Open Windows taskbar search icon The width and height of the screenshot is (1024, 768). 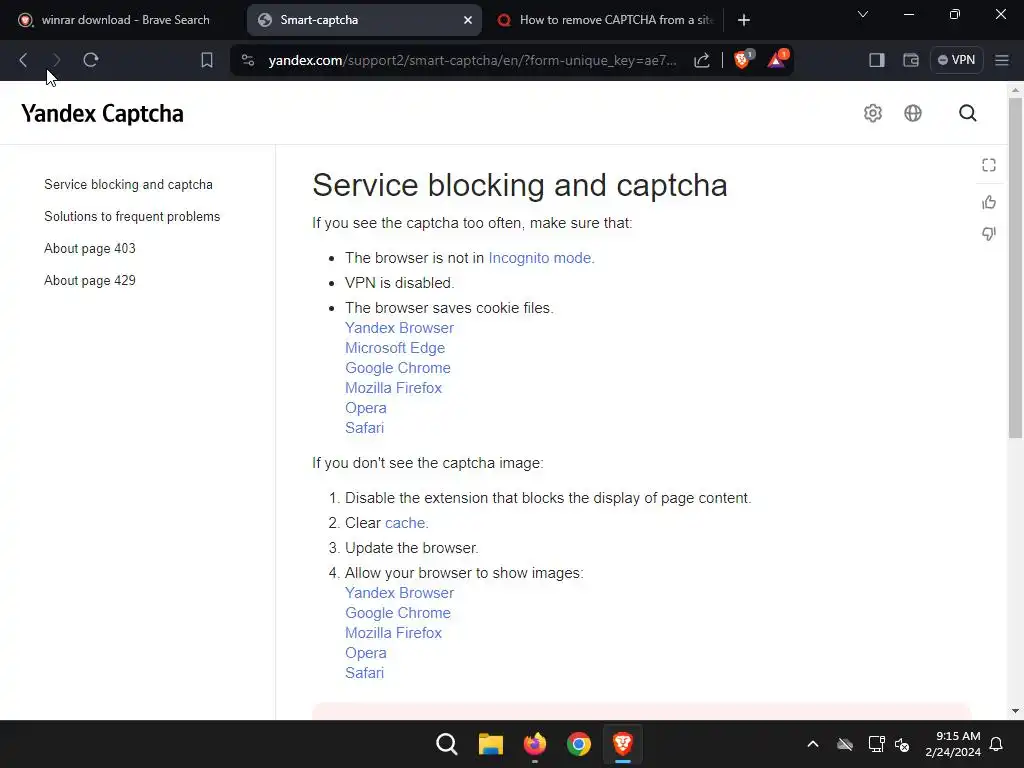tap(447, 744)
